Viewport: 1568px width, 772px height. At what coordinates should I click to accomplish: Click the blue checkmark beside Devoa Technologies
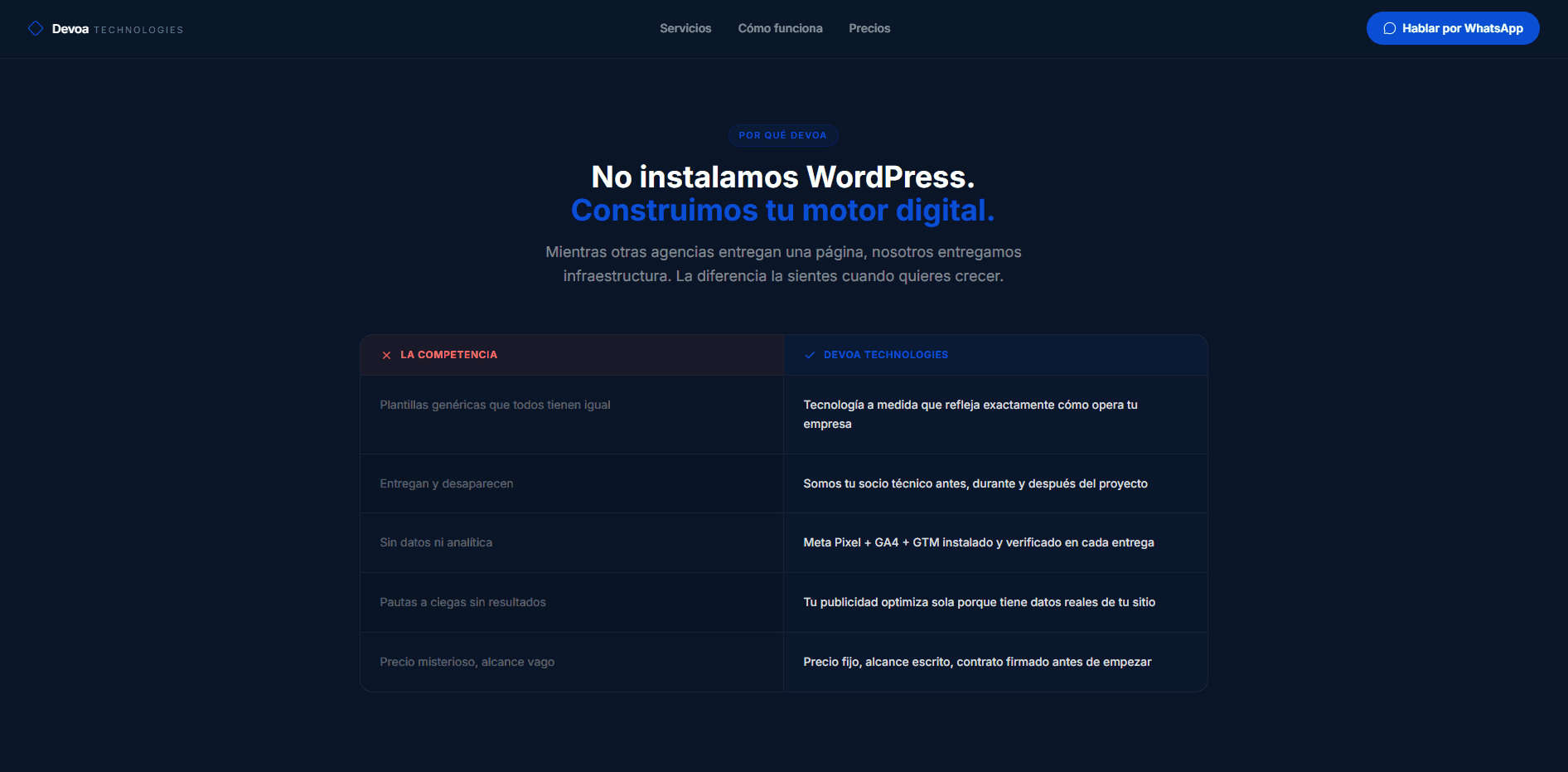coord(810,355)
